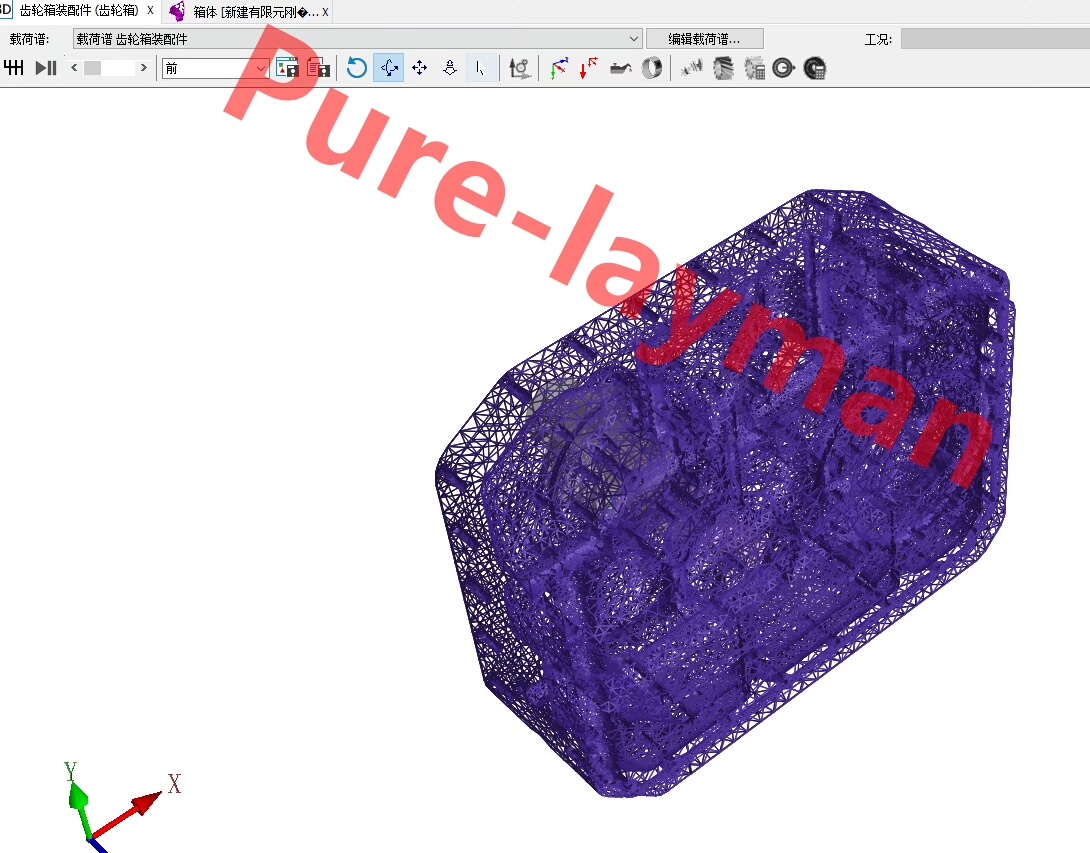Click the bearing ring icon

[651, 68]
